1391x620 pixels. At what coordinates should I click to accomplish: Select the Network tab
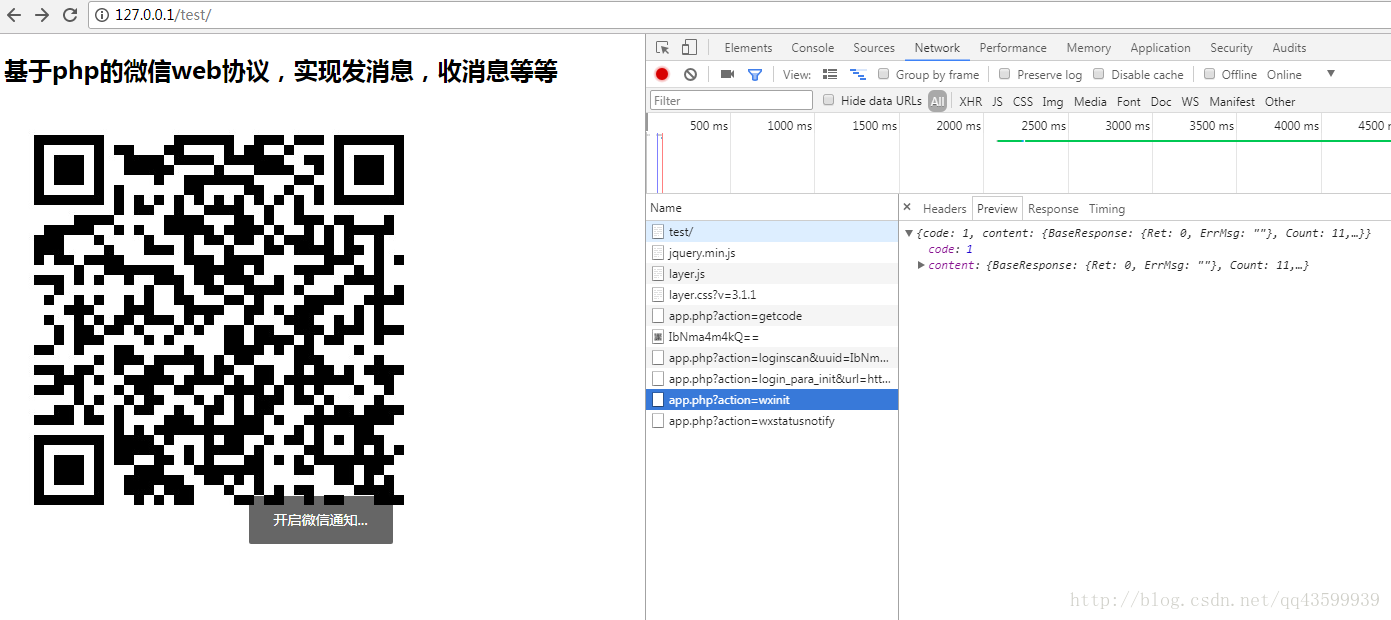[x=937, y=47]
